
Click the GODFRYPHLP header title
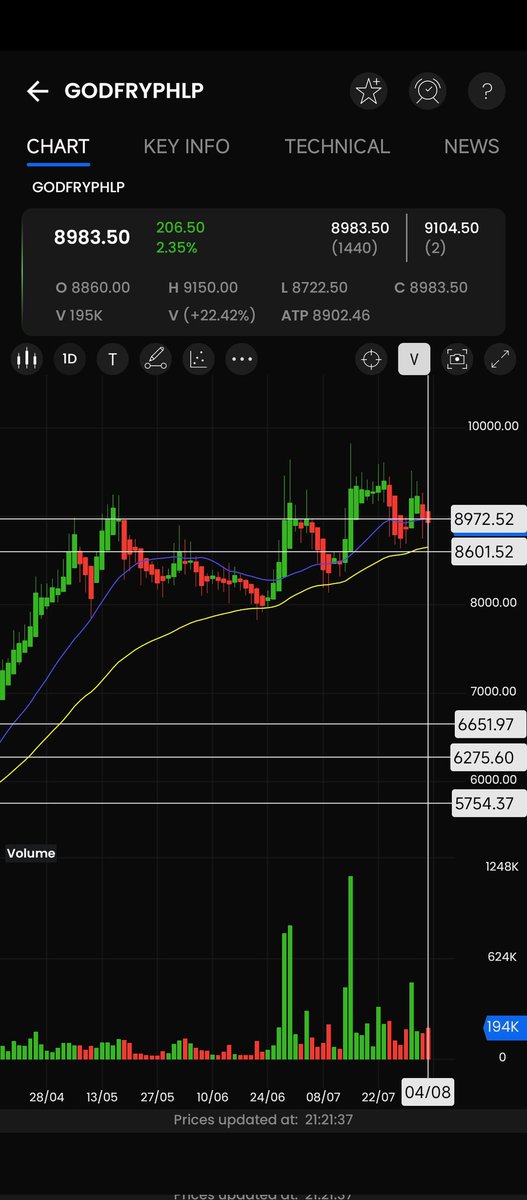[134, 92]
